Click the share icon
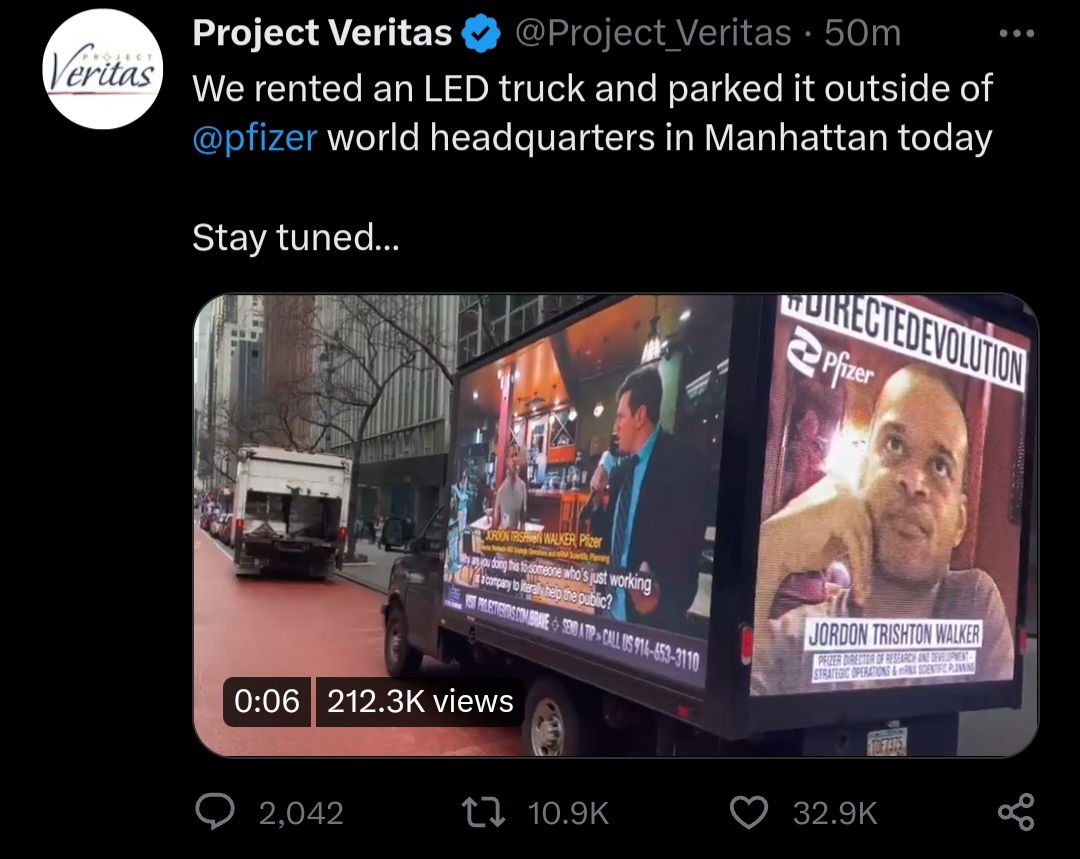The width and height of the screenshot is (1080, 859). click(x=1017, y=811)
